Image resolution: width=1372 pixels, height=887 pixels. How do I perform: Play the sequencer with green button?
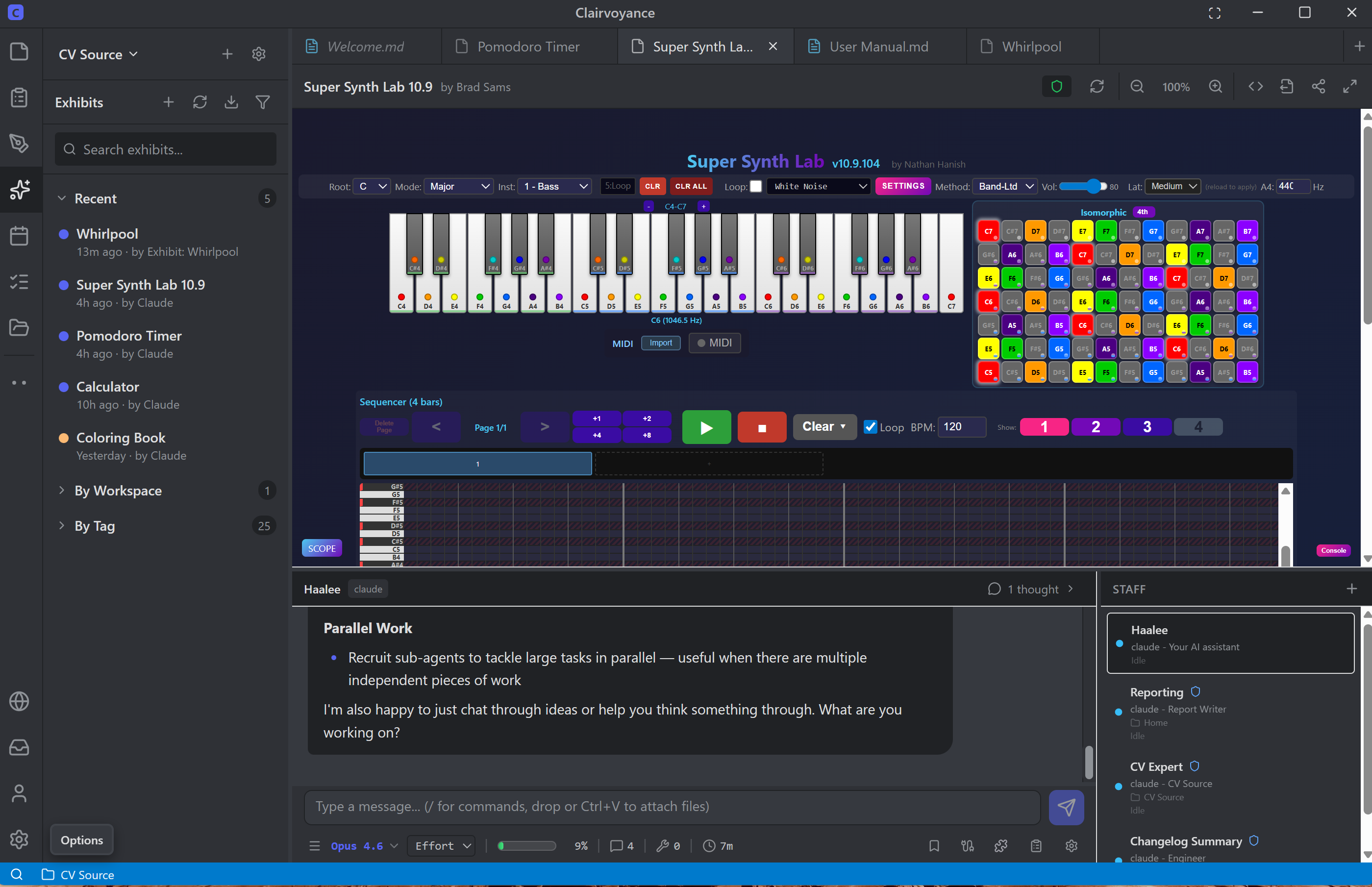point(706,427)
